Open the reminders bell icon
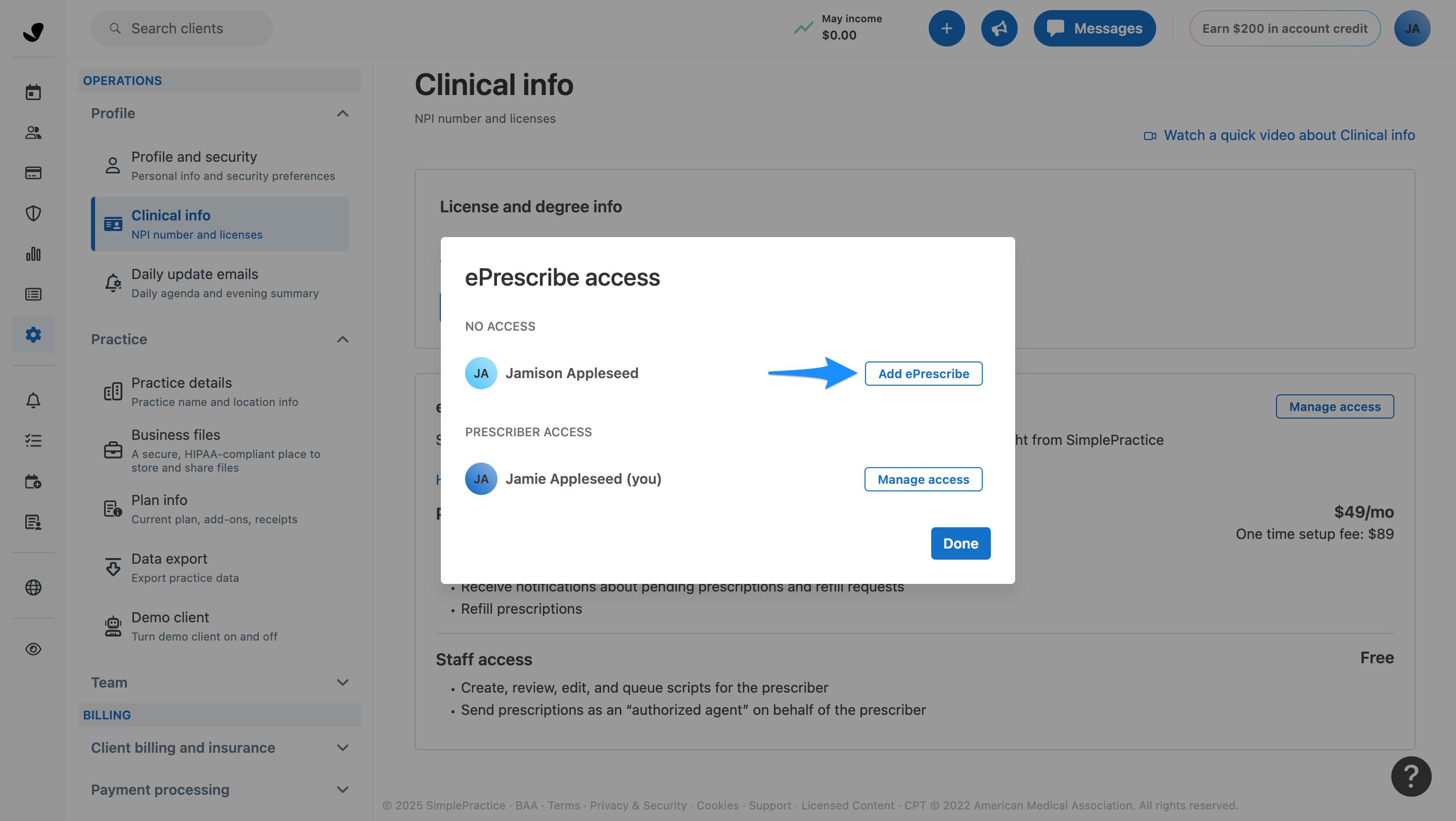This screenshot has width=1456, height=821. pos(33,400)
